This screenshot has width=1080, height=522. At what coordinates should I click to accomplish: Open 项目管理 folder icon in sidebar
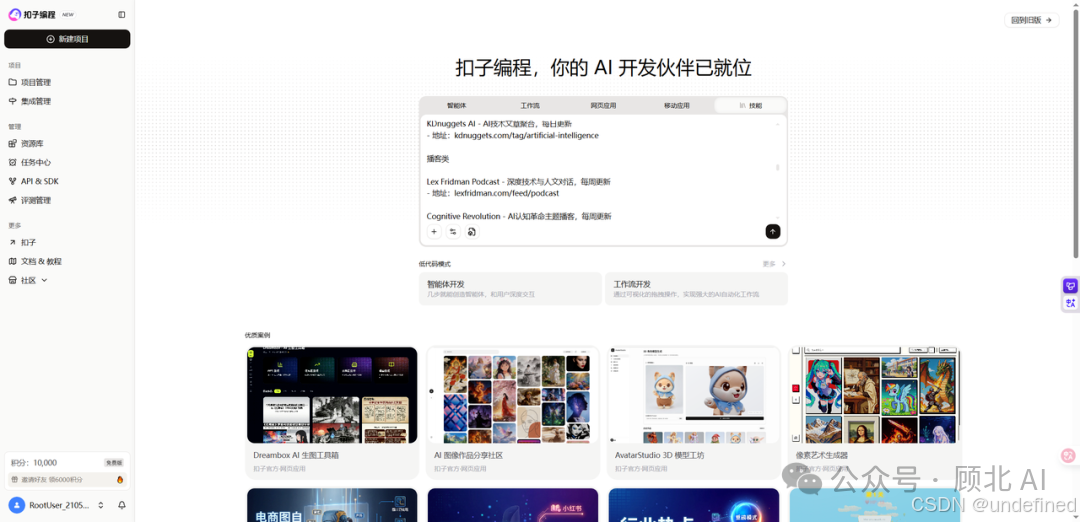(12, 82)
